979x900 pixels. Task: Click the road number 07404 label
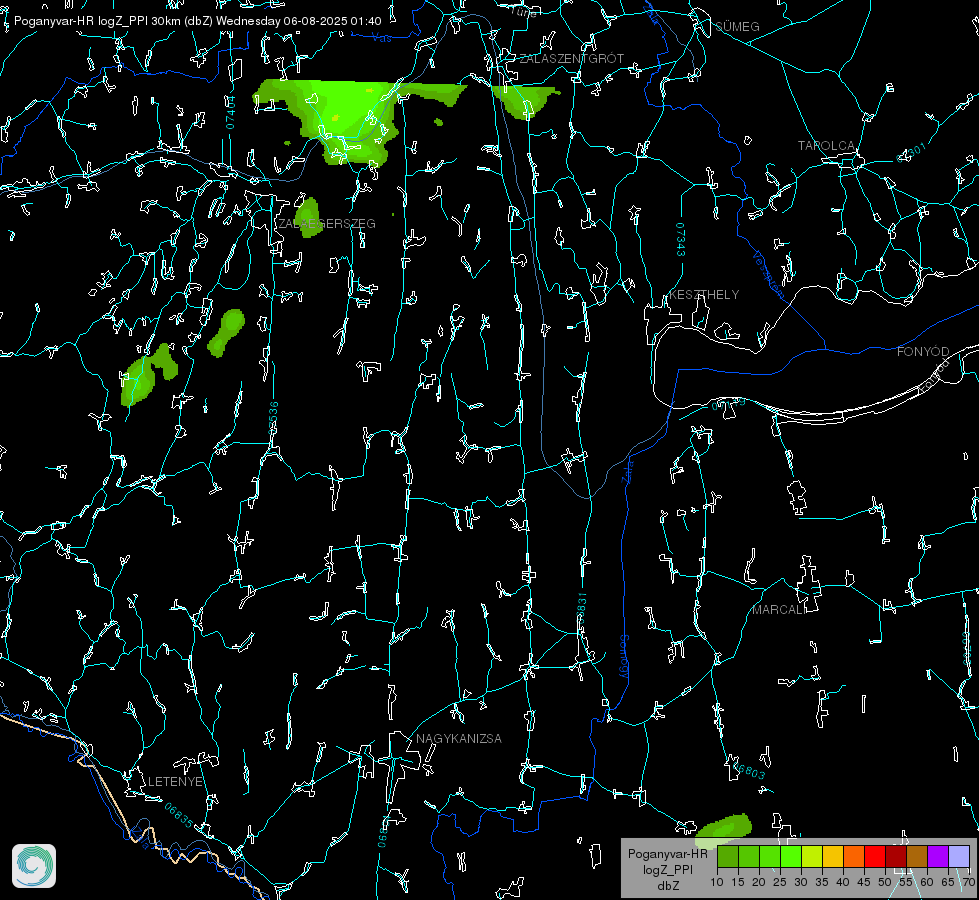(230, 112)
